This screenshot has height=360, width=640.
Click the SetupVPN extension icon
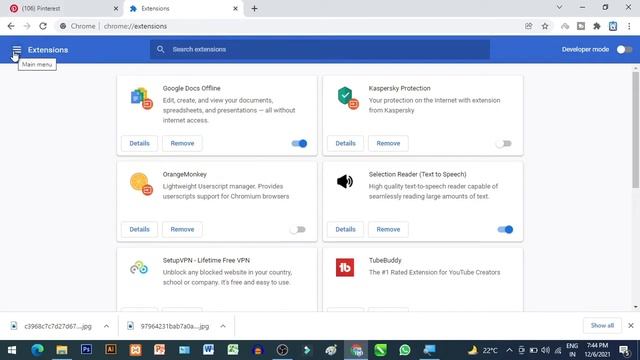(x=139, y=268)
